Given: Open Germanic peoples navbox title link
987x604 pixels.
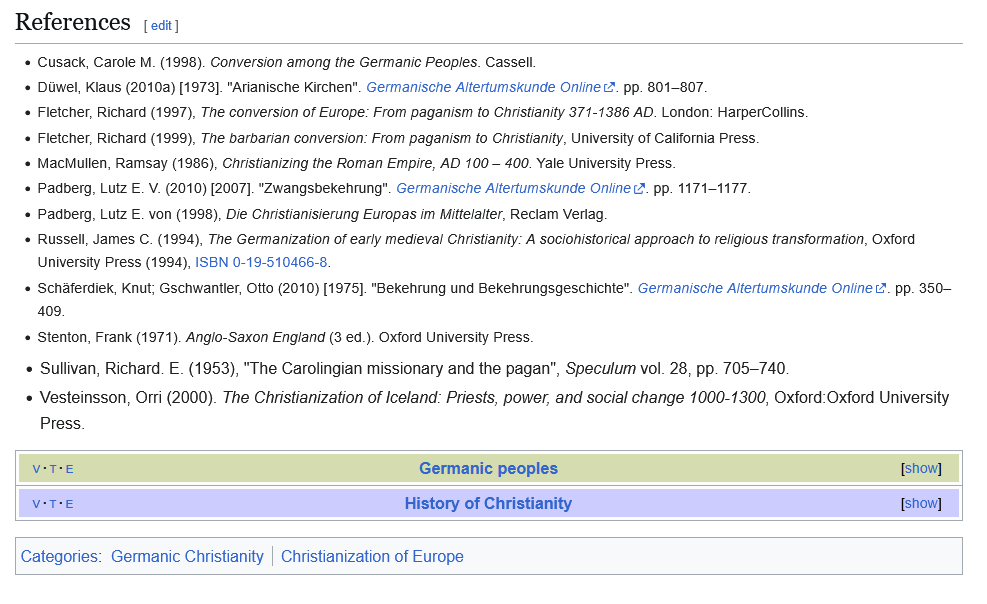Looking at the screenshot, I should 488,469.
